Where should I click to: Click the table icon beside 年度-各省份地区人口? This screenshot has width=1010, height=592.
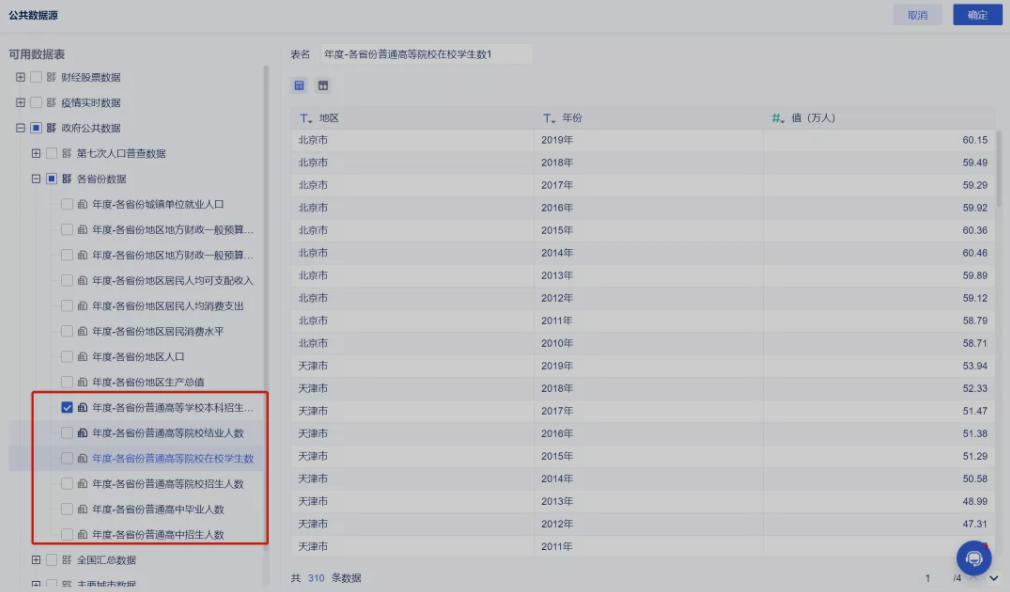[82, 356]
